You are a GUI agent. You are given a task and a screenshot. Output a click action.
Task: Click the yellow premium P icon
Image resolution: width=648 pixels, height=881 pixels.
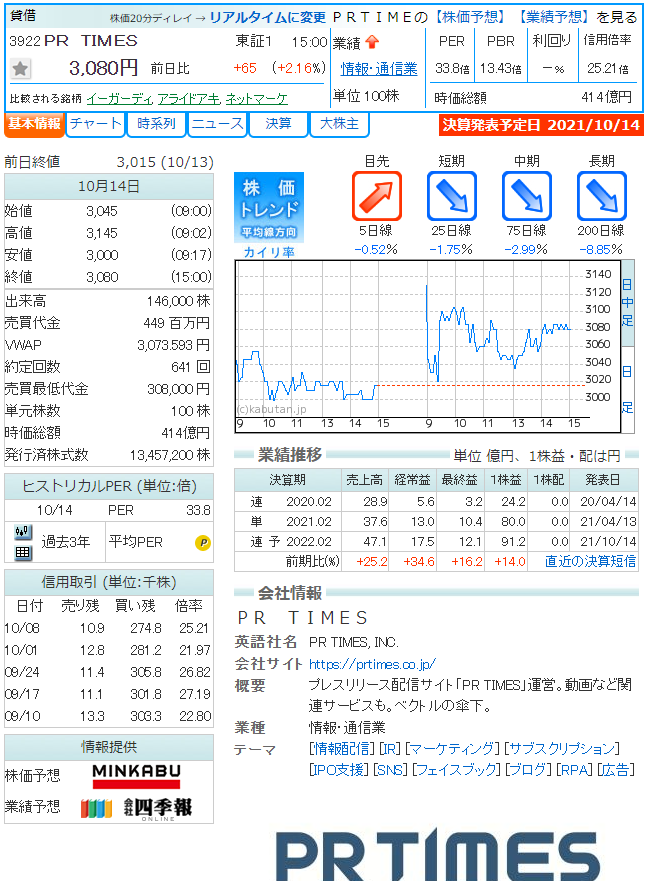(x=203, y=543)
